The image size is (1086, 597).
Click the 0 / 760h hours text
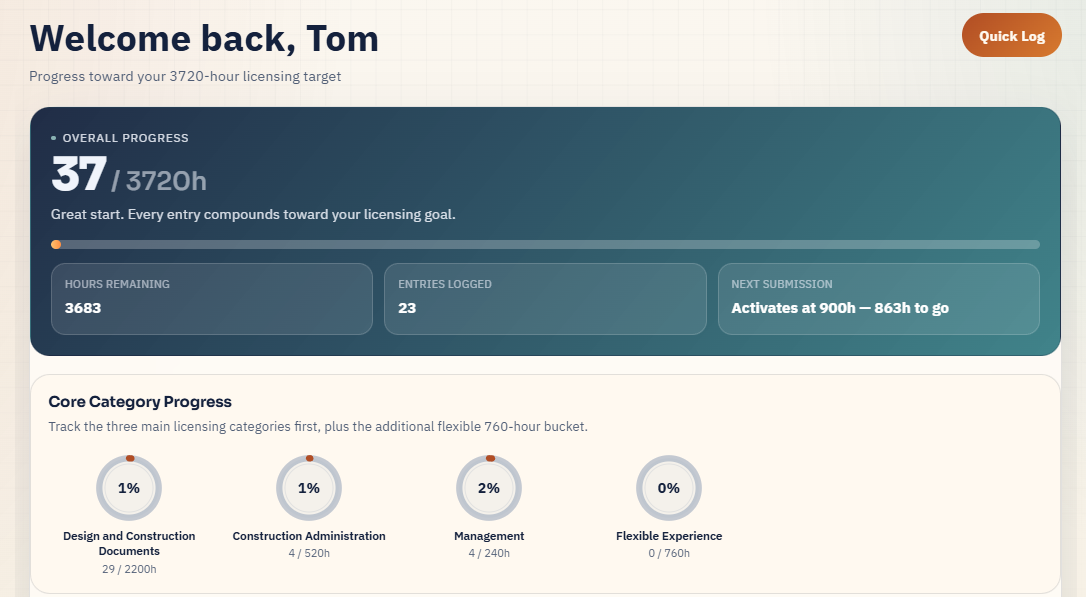tap(669, 553)
